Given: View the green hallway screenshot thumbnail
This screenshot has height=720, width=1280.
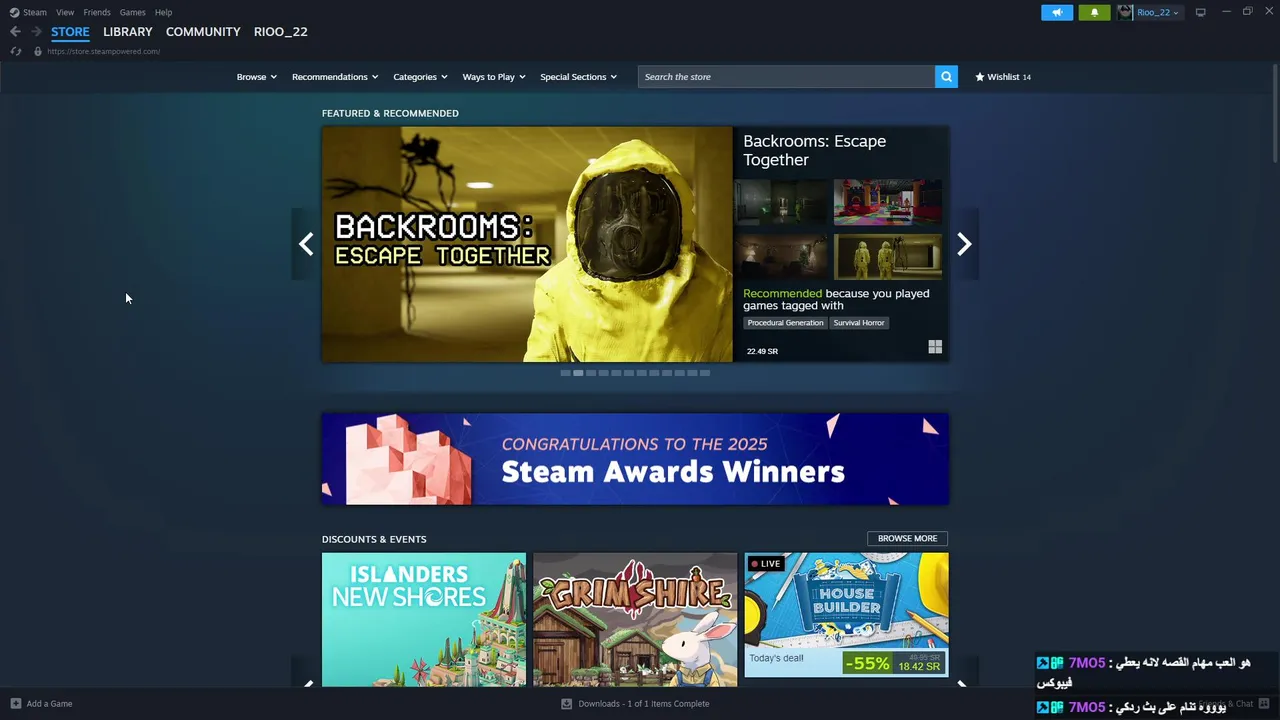Looking at the screenshot, I should [782, 203].
